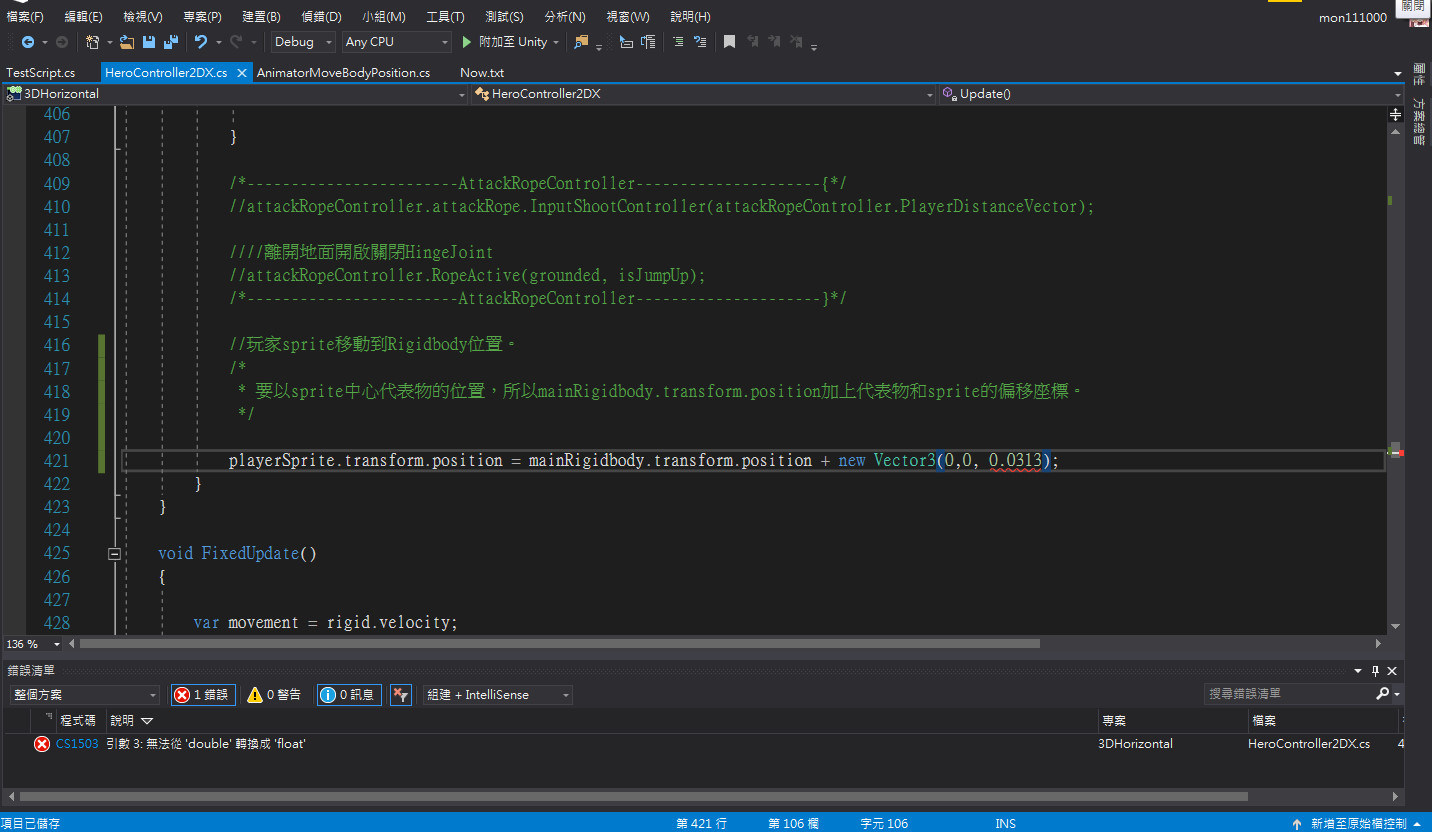Click the Save All toolbar icon
This screenshot has width=1432, height=832.
pos(170,42)
